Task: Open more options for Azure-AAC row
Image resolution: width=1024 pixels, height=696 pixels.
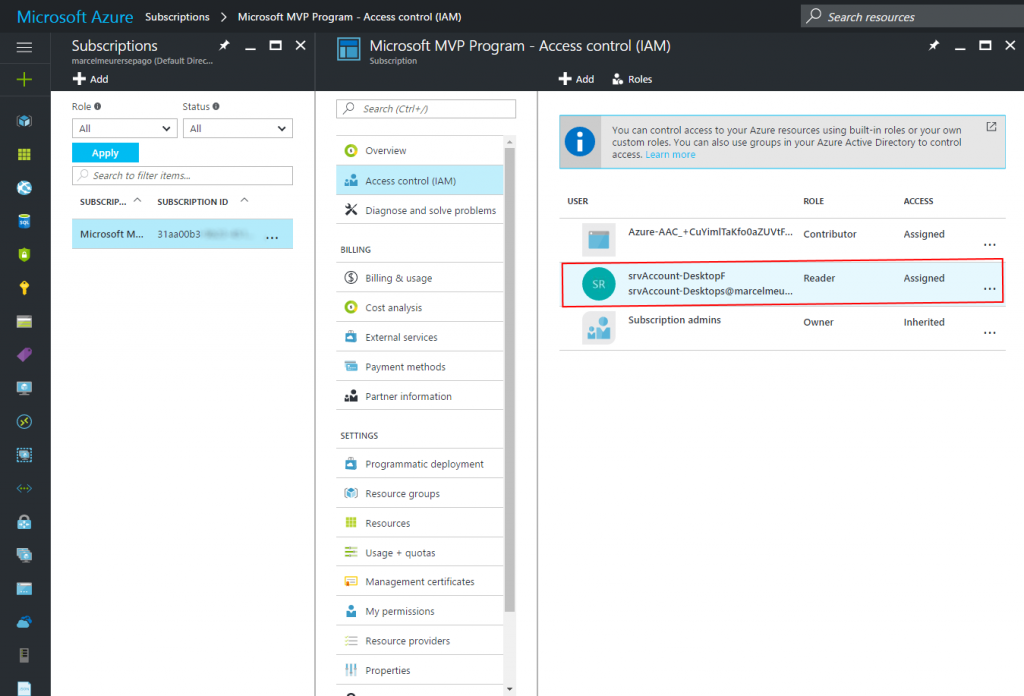Action: point(989,245)
